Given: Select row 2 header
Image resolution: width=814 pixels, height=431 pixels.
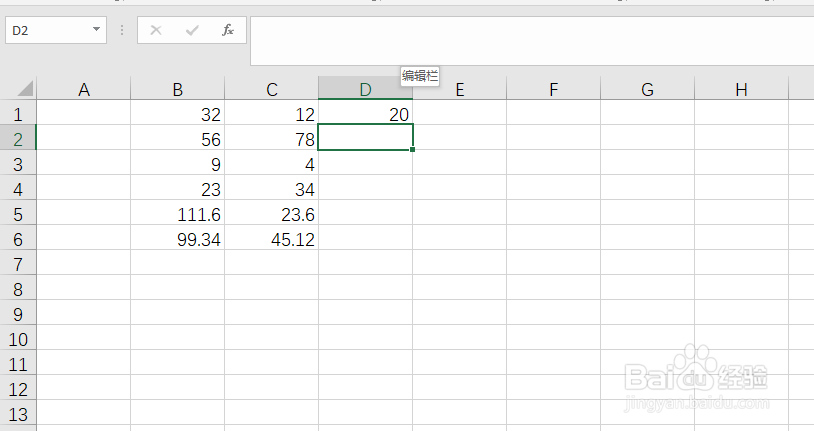Looking at the screenshot, I should (18, 137).
